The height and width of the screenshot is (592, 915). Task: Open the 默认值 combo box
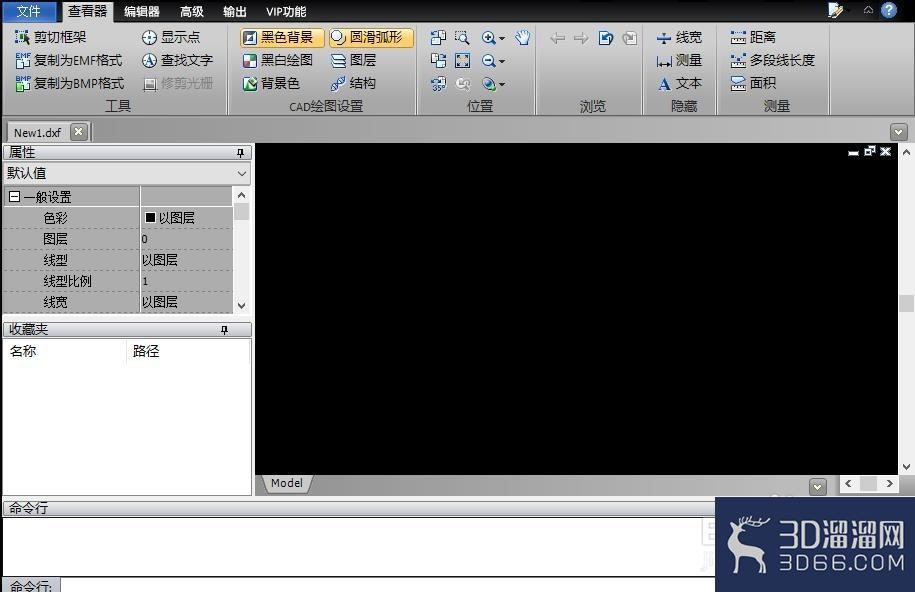(127, 173)
